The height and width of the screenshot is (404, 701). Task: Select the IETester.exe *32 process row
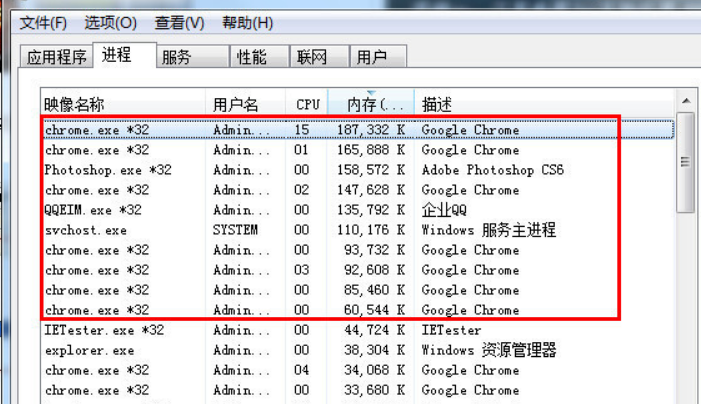pos(104,330)
